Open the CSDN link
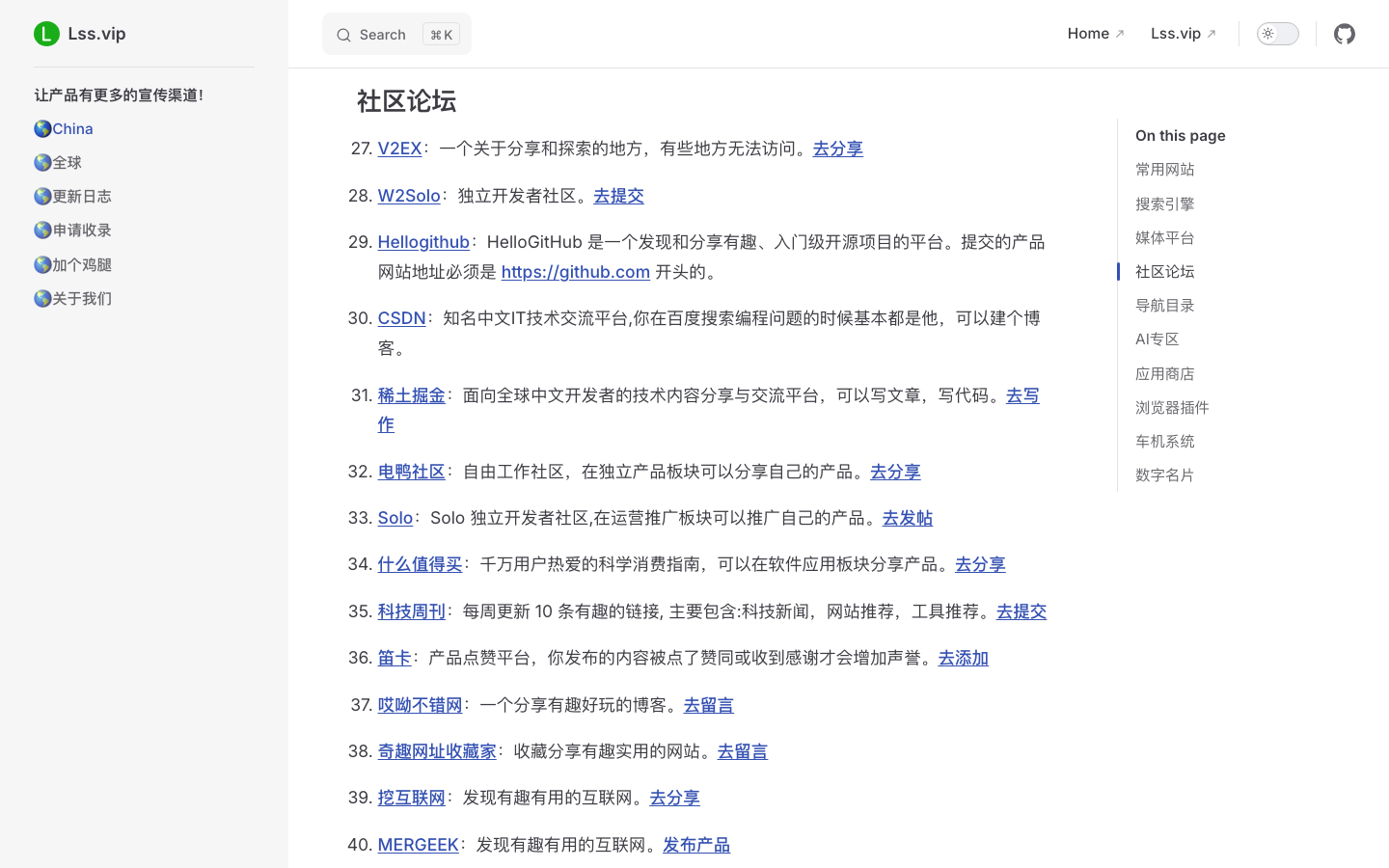Image resolution: width=1389 pixels, height=868 pixels. coord(401,317)
